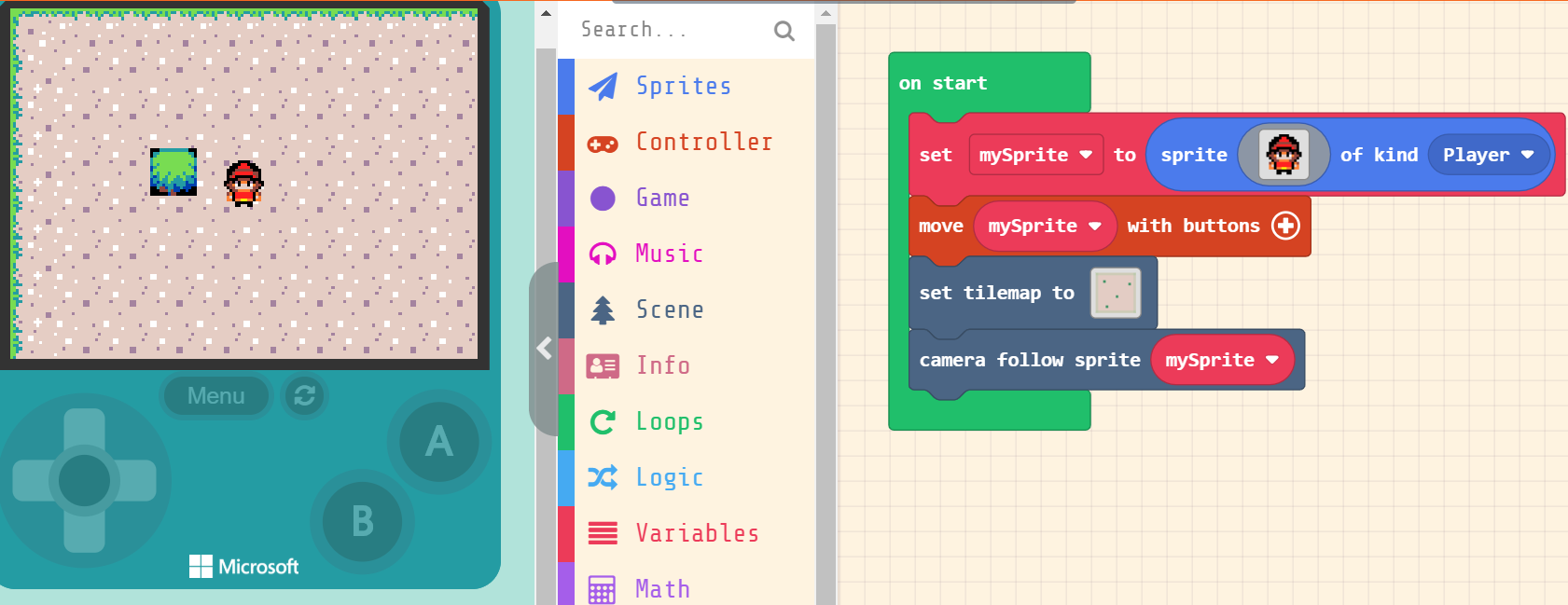Click the Music headphones icon
The width and height of the screenshot is (1568, 605).
(x=603, y=254)
